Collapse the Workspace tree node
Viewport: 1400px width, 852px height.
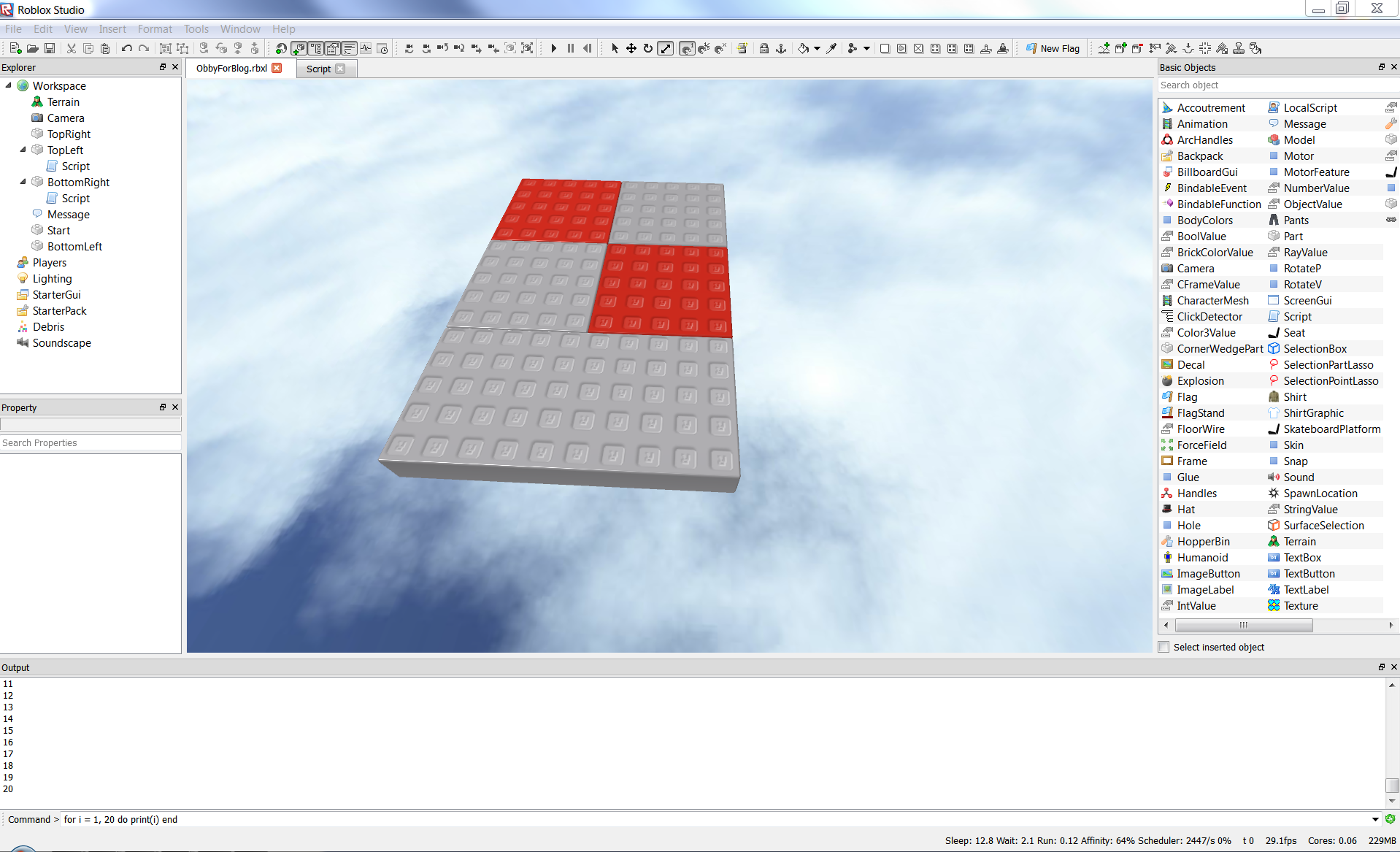pyautogui.click(x=8, y=85)
